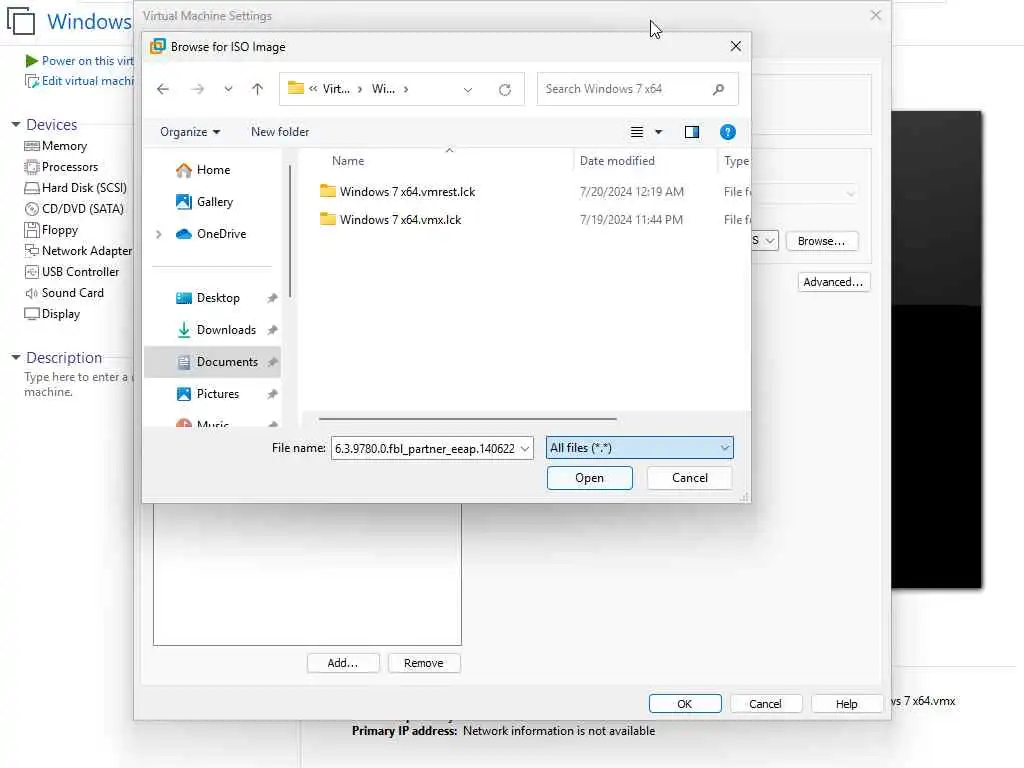The image size is (1024, 768).
Task: Open the All files (*.*) type filter
Action: click(x=639, y=448)
